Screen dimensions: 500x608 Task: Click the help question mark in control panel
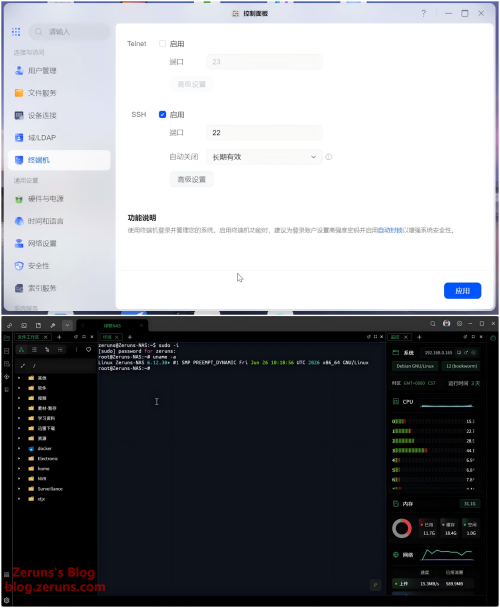(x=424, y=14)
